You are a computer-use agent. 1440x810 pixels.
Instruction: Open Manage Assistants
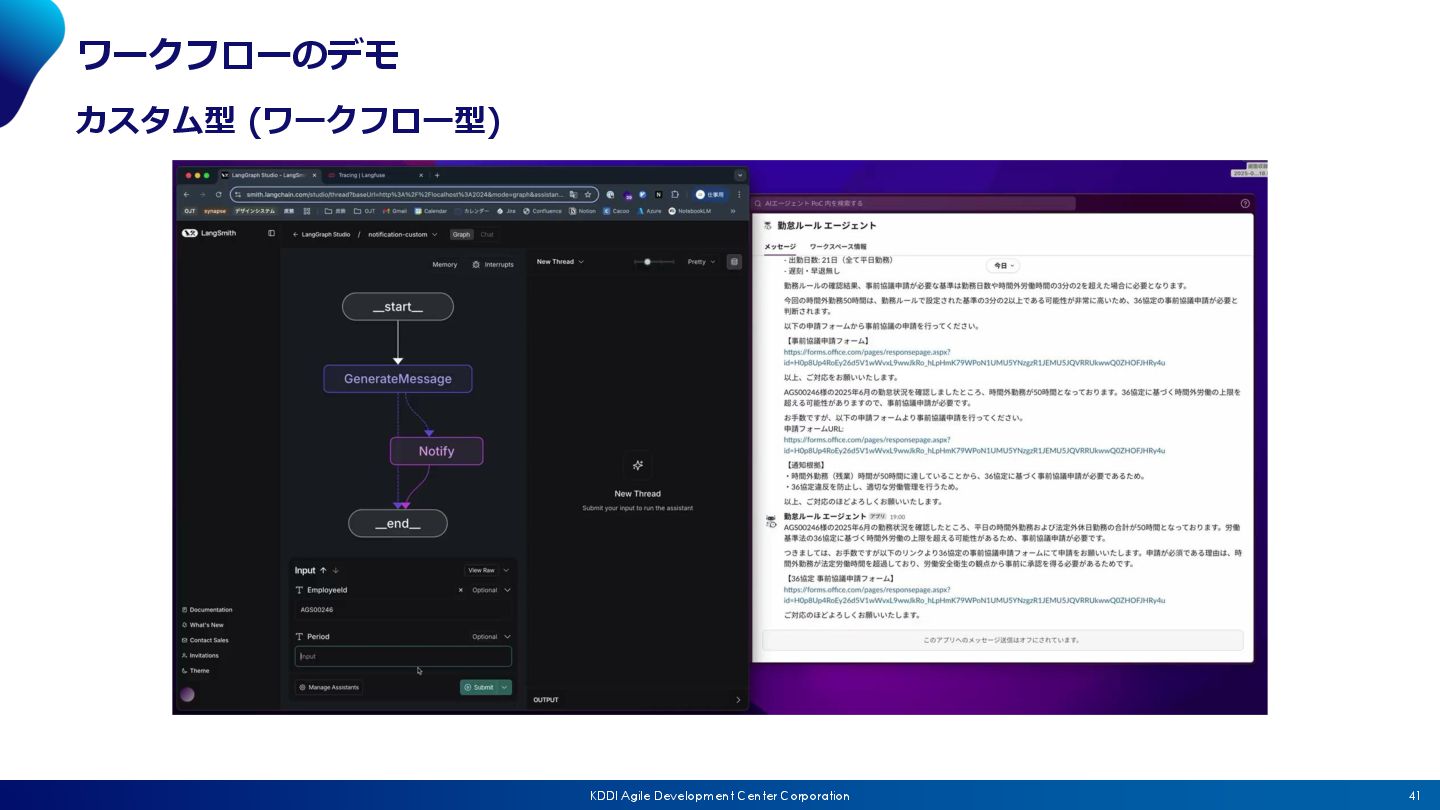(328, 687)
